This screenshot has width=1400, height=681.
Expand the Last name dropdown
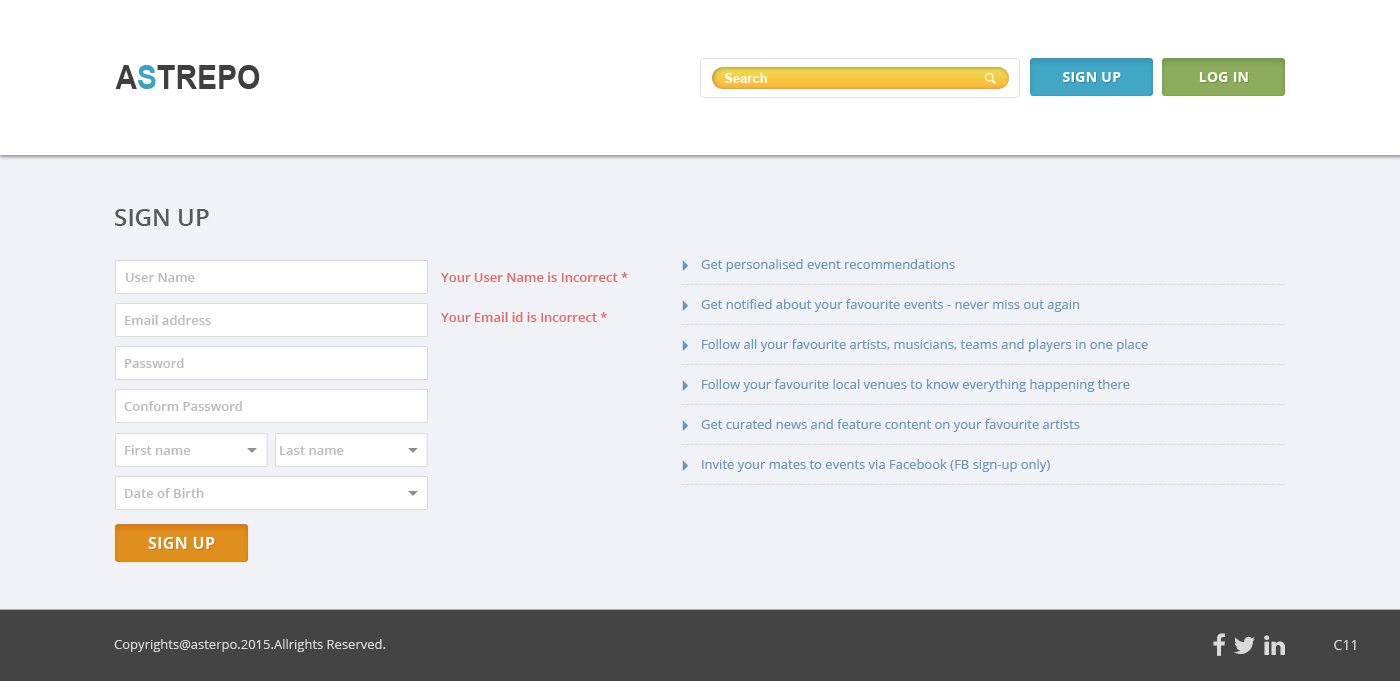click(x=351, y=450)
